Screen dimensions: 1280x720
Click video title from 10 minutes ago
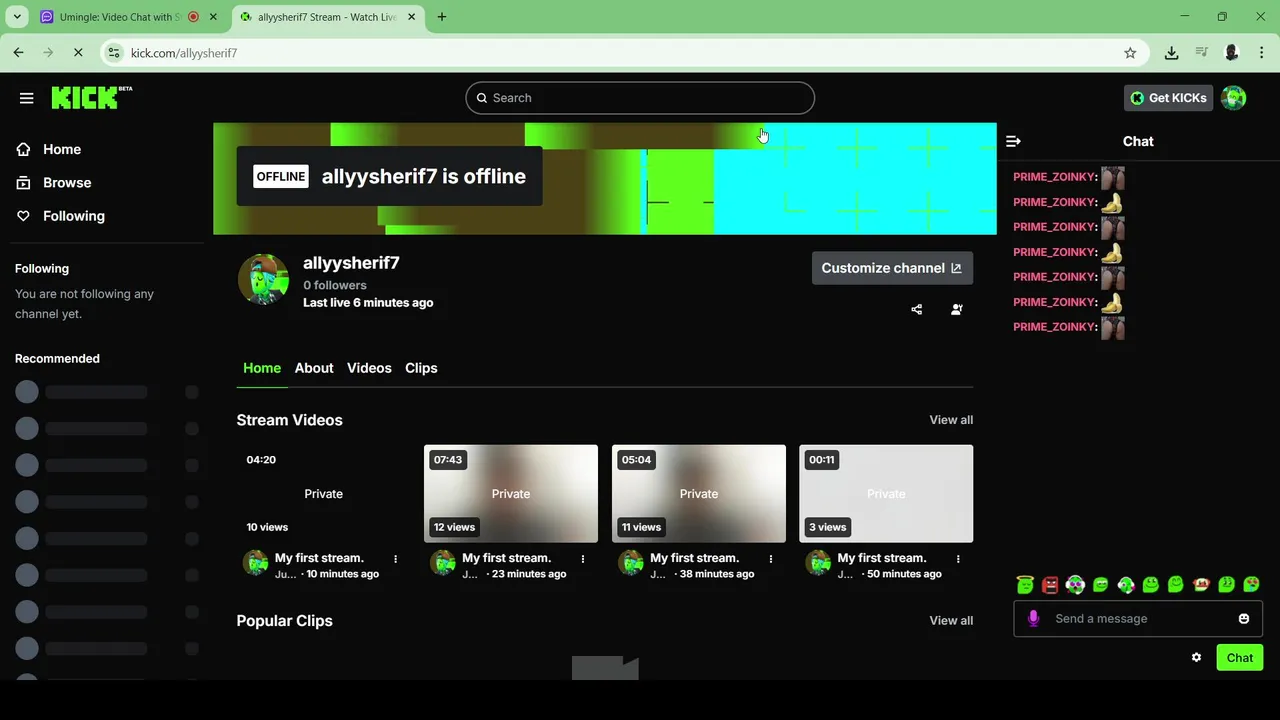coord(319,558)
